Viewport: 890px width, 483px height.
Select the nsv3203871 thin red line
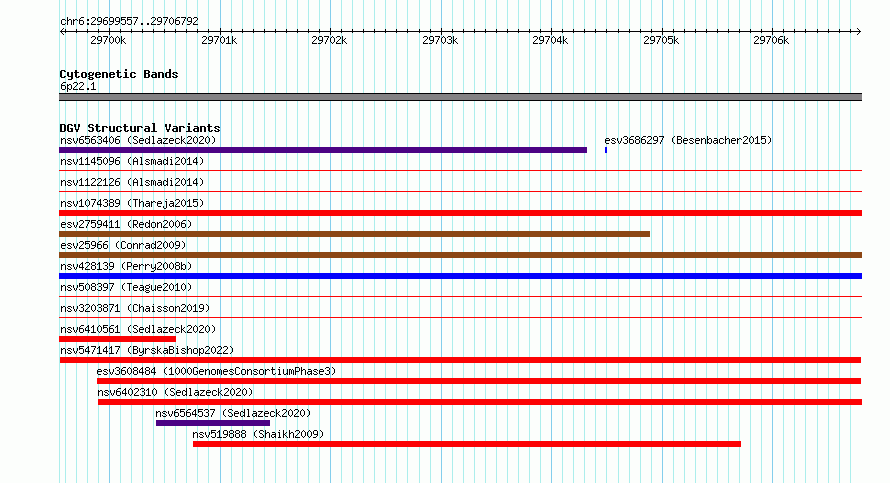460,317
